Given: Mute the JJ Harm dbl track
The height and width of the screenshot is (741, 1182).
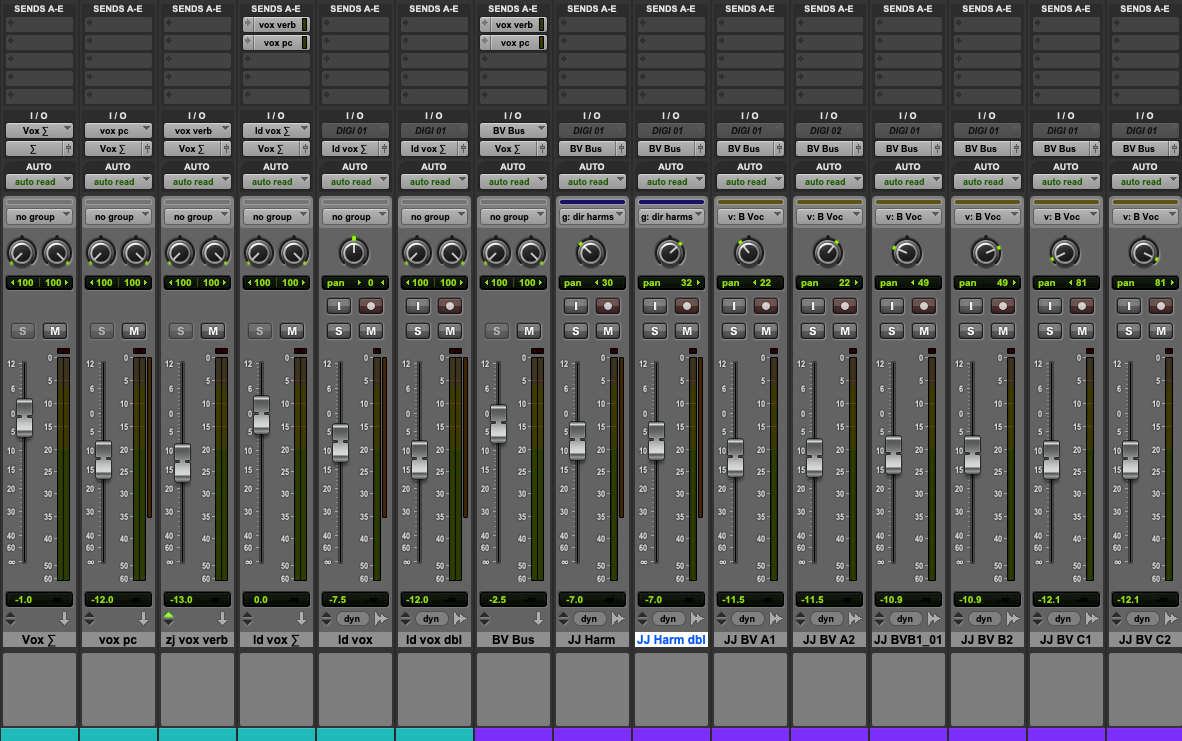Looking at the screenshot, I should coord(686,331).
